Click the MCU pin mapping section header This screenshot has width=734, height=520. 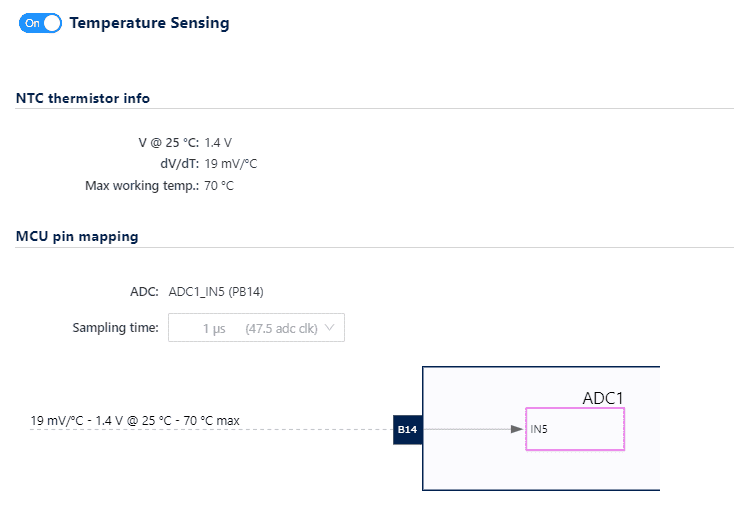coord(77,237)
